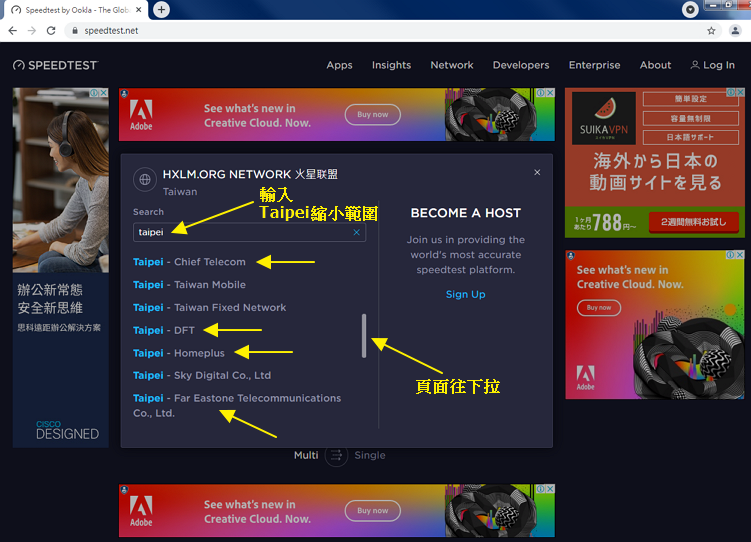
Task: Open the Network menu
Action: pyautogui.click(x=452, y=65)
